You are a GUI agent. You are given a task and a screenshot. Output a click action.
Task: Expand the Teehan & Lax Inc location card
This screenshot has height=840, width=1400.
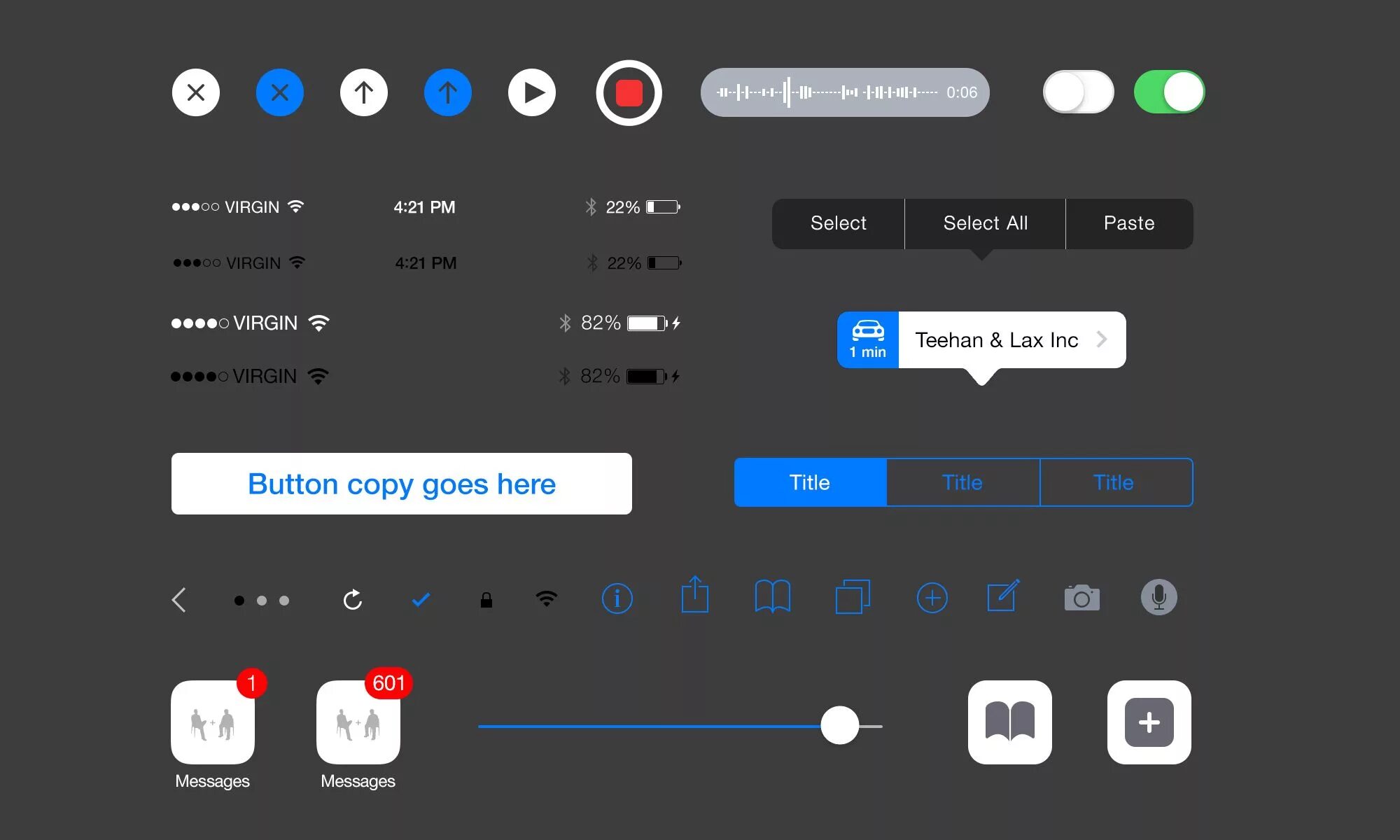pyautogui.click(x=1102, y=339)
